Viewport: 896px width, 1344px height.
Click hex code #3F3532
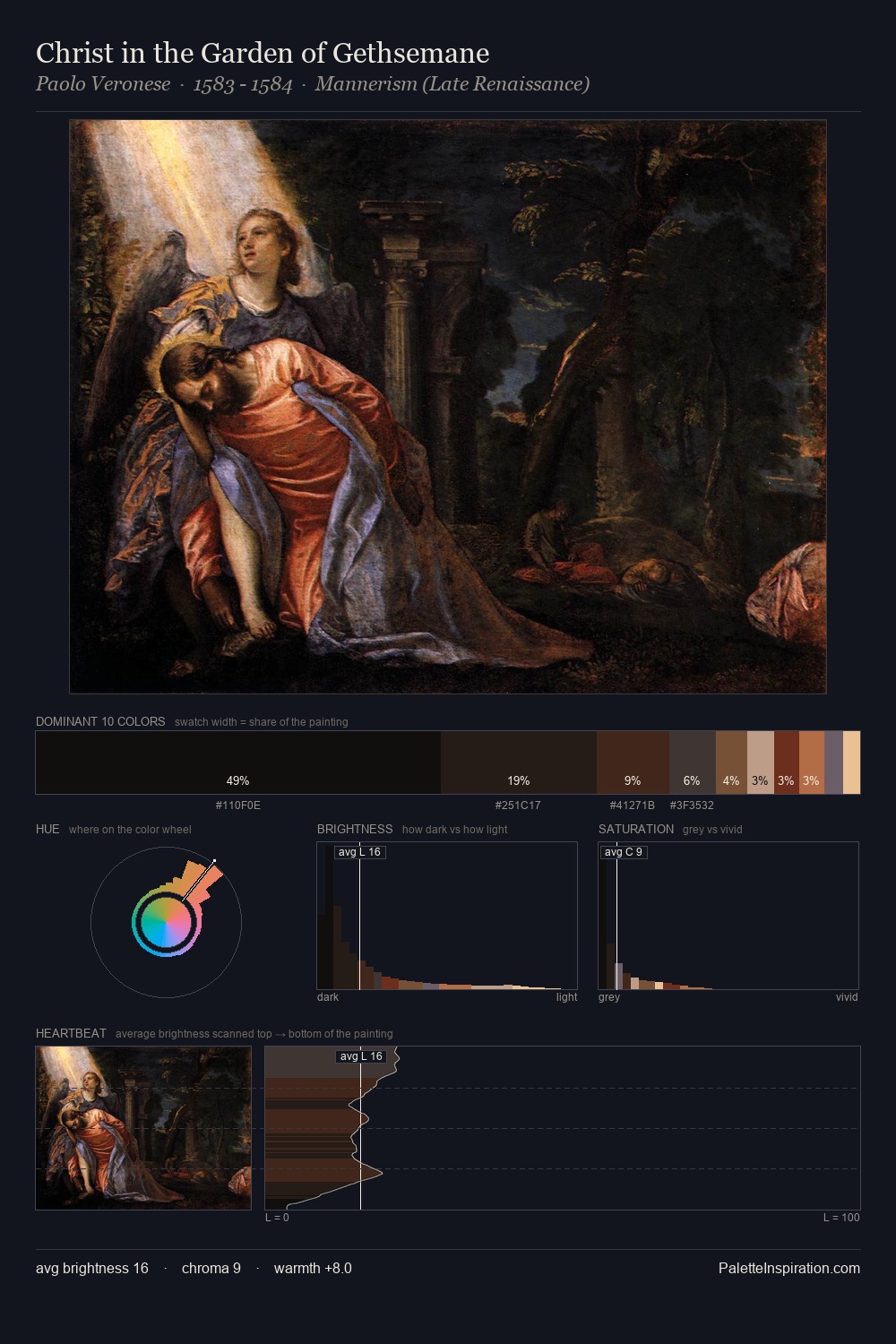point(692,806)
